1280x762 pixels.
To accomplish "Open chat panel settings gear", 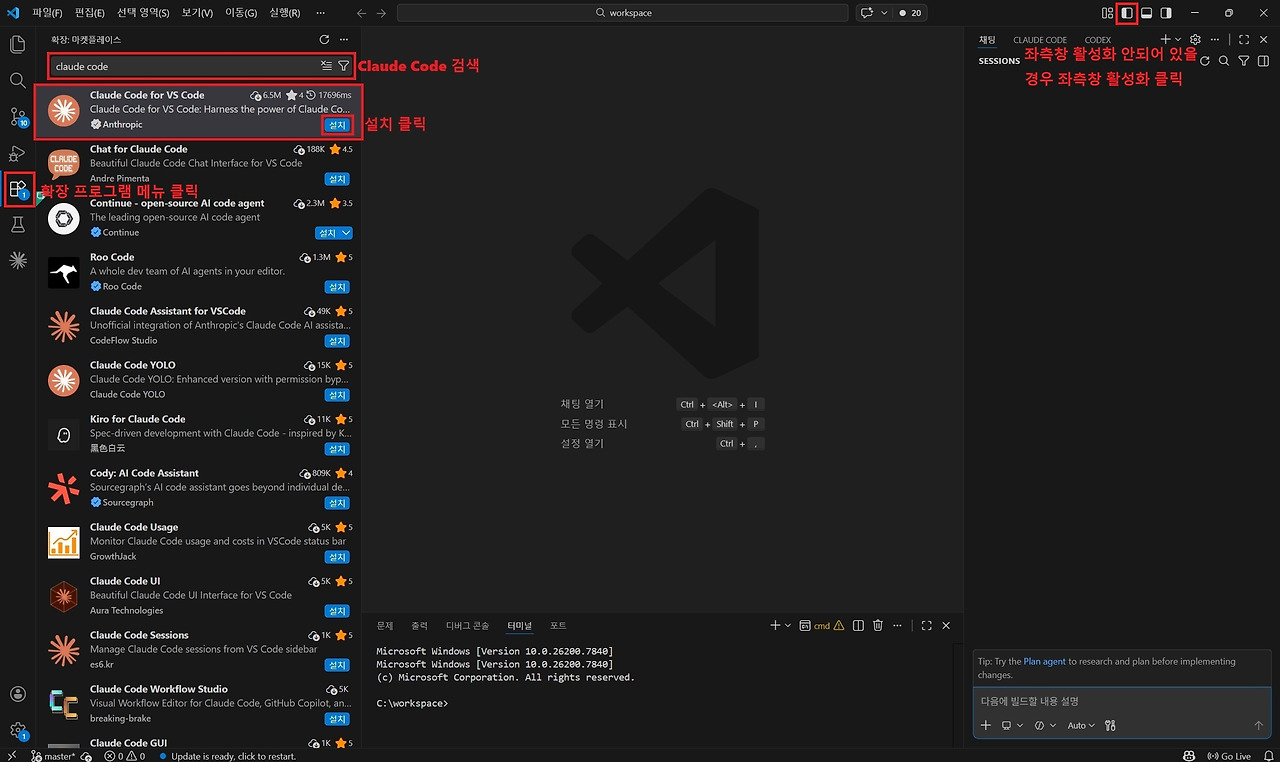I will (x=1195, y=40).
